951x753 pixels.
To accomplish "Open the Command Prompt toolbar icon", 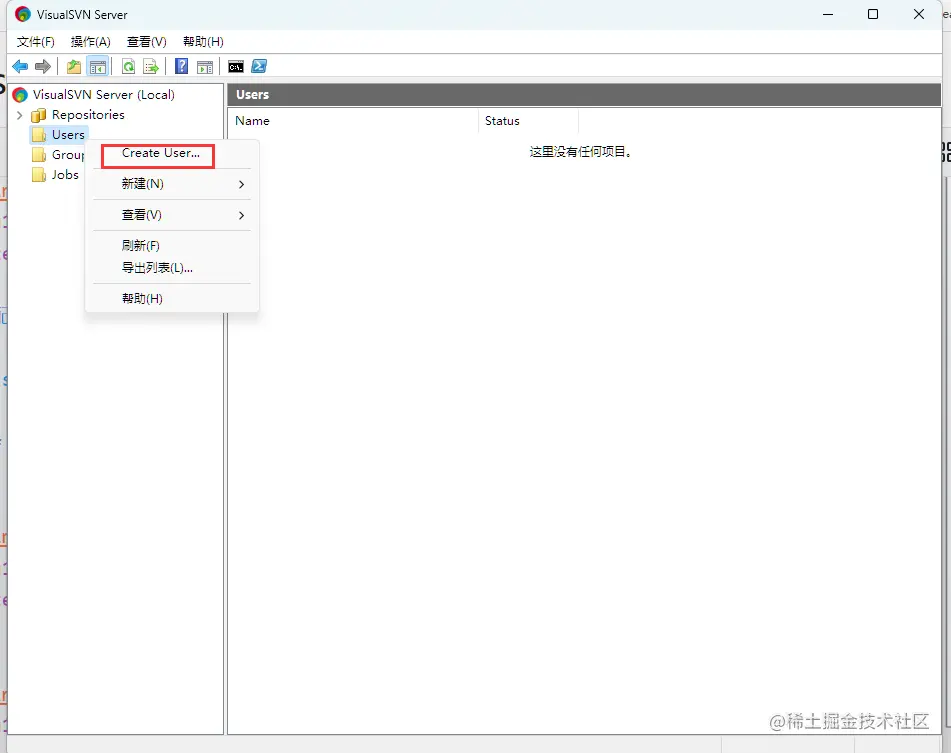I will click(236, 67).
